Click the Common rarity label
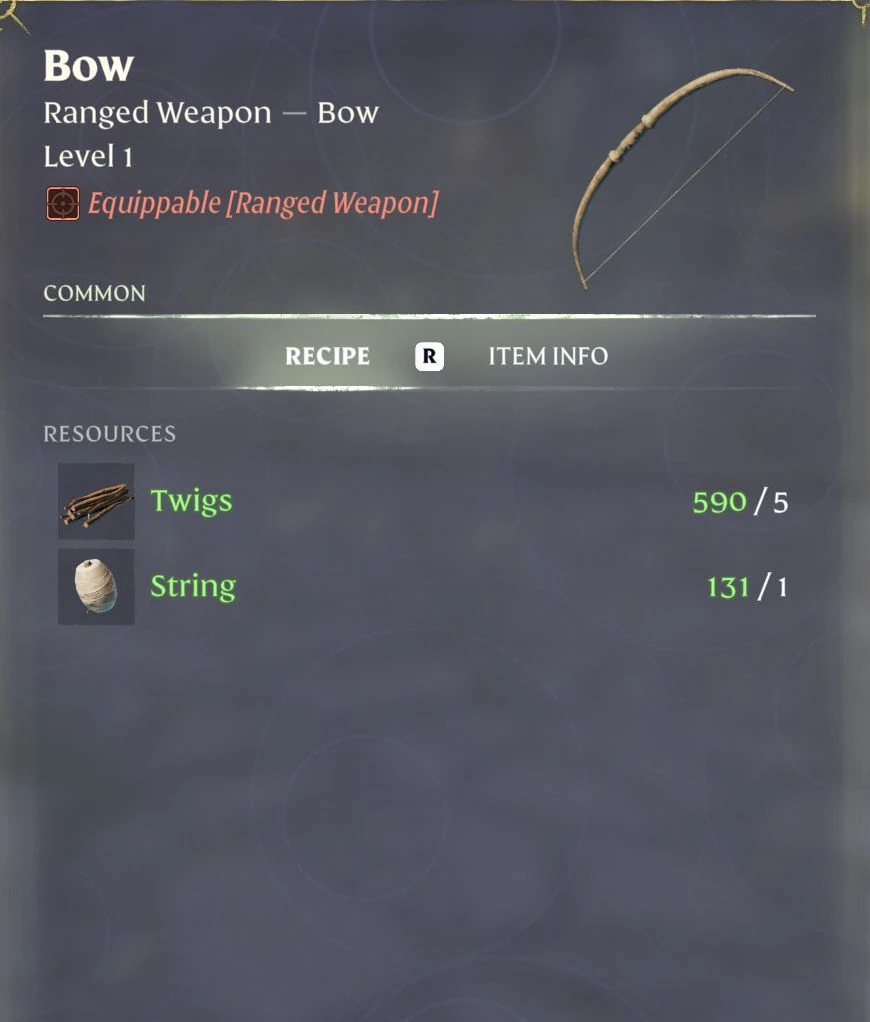This screenshot has width=870, height=1022. 94,293
